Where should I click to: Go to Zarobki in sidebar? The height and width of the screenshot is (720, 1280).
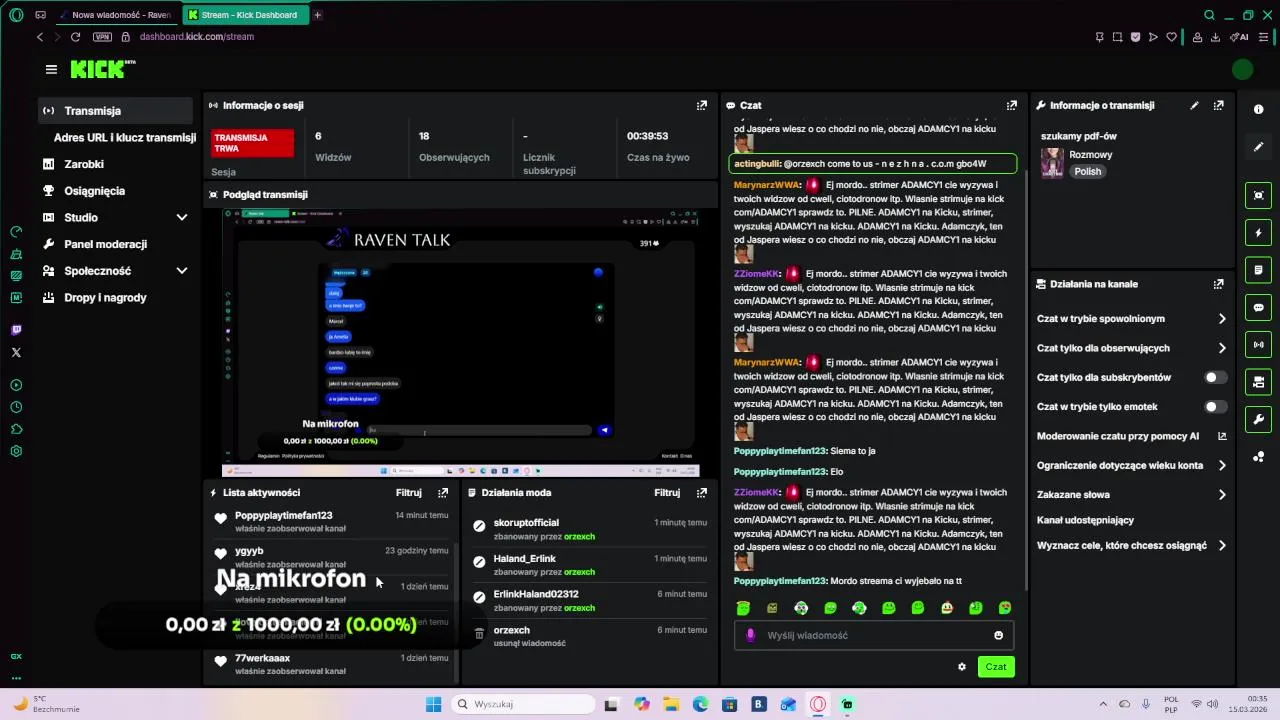tap(84, 164)
